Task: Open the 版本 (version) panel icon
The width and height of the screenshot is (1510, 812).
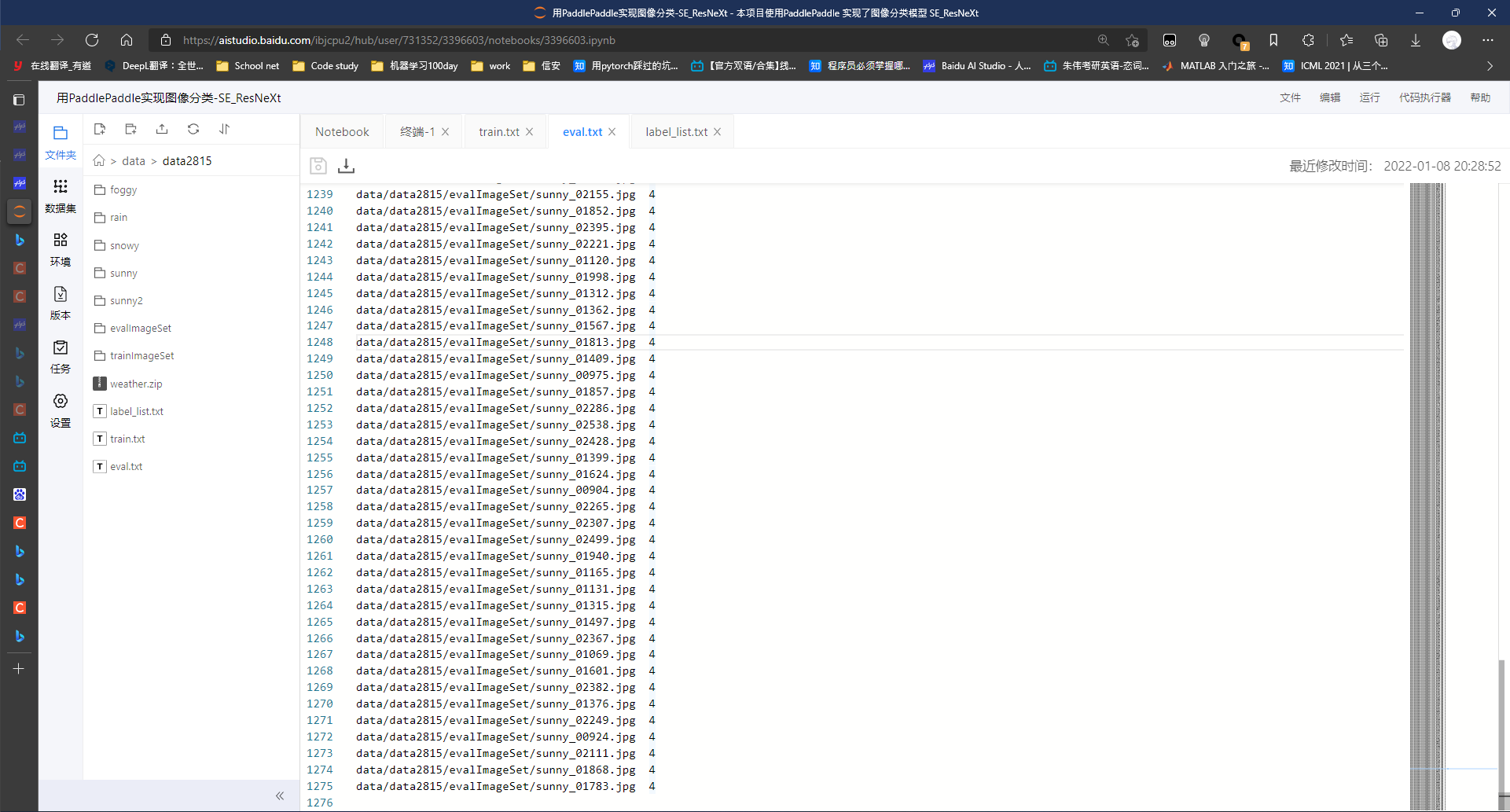Action: pyautogui.click(x=61, y=301)
